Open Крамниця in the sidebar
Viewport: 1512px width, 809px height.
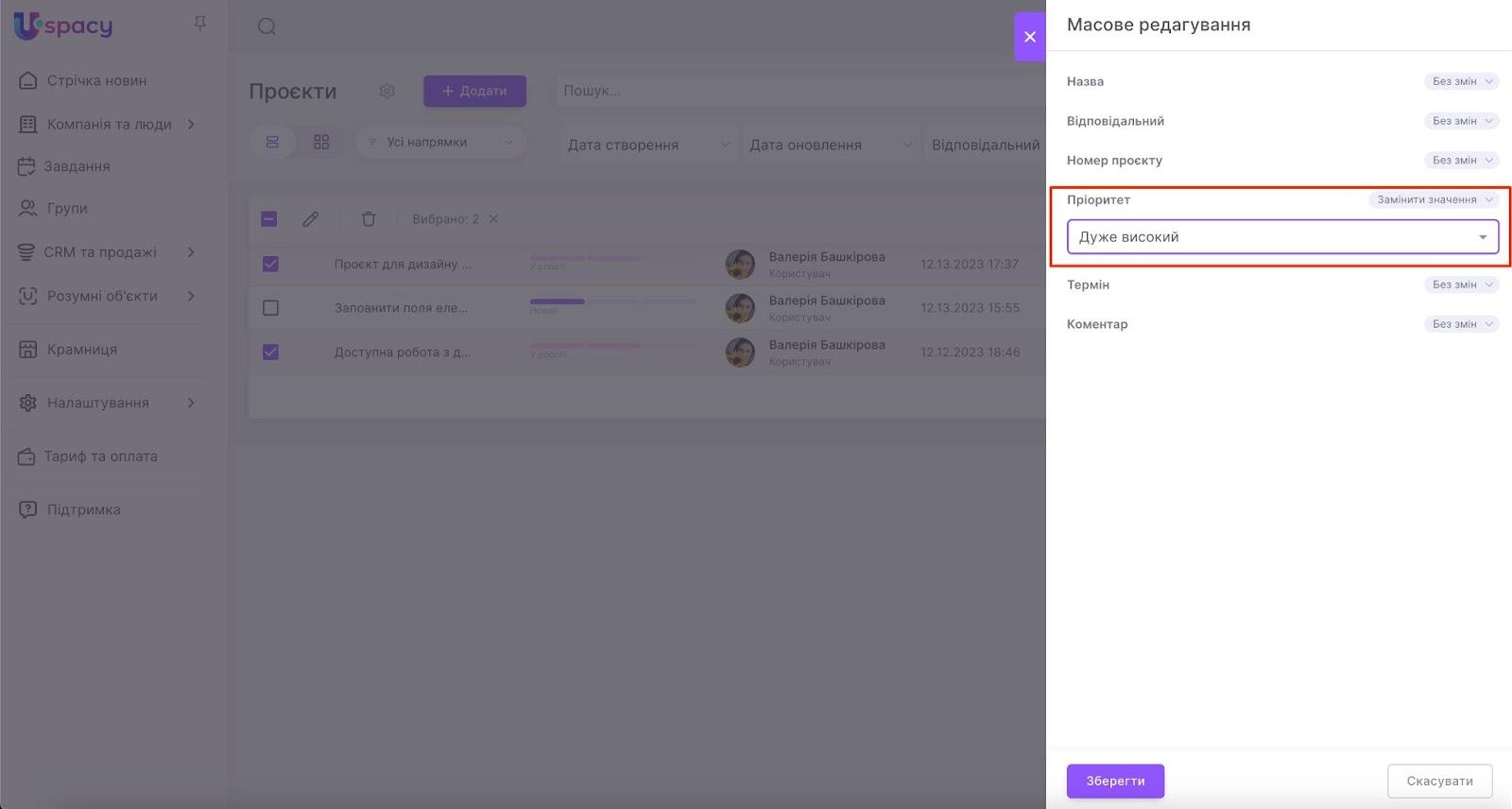click(x=82, y=350)
